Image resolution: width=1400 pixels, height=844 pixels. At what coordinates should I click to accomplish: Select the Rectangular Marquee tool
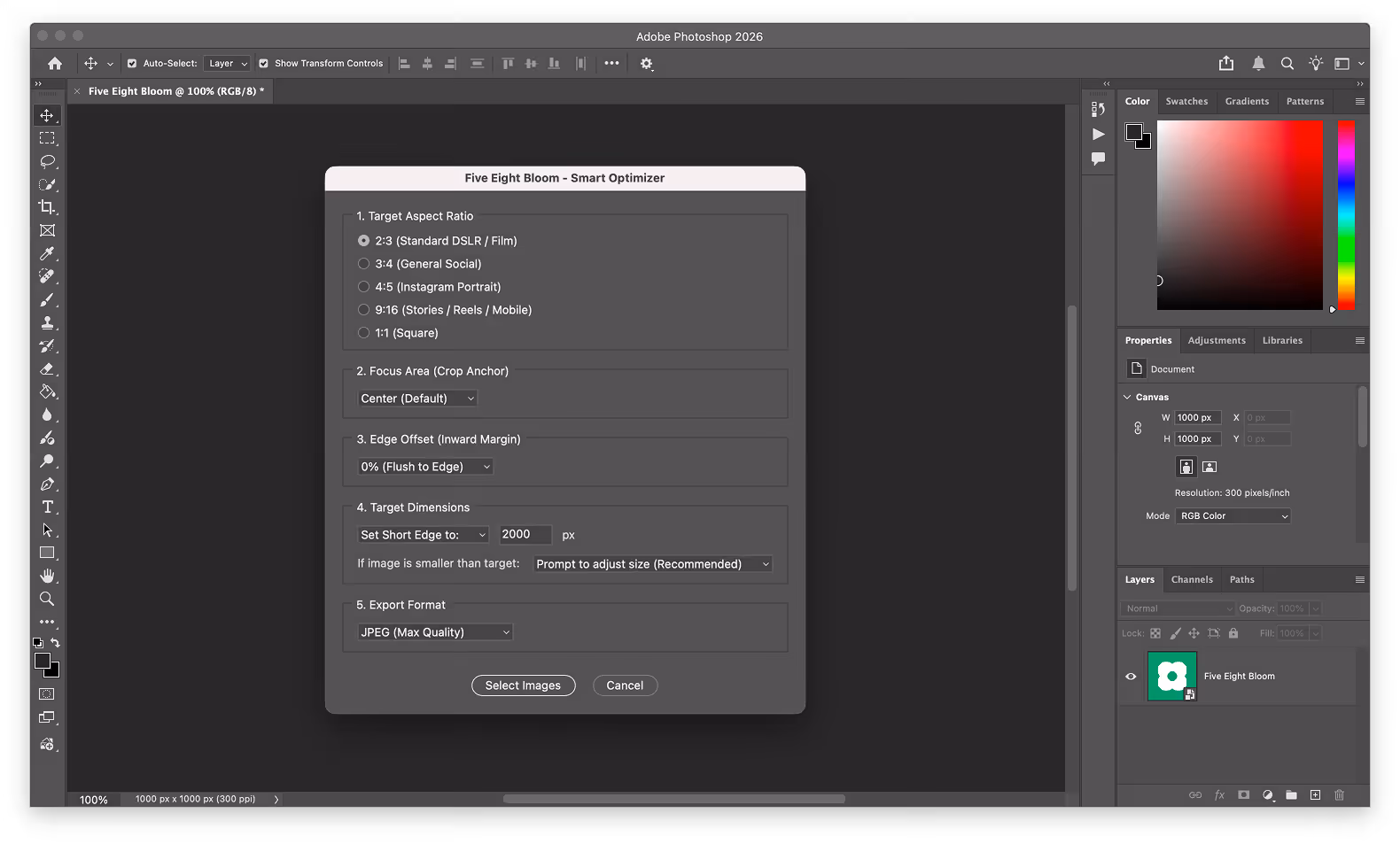(x=47, y=138)
